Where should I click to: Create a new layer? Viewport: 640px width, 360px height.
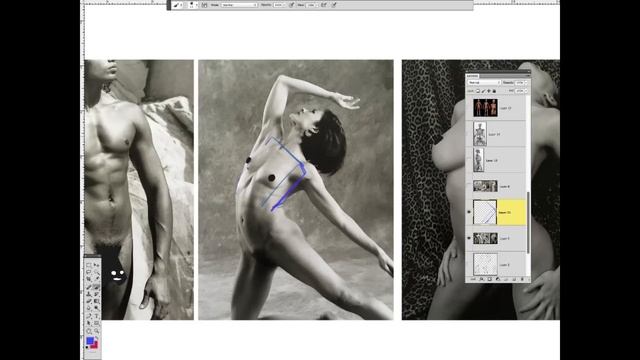(x=514, y=279)
